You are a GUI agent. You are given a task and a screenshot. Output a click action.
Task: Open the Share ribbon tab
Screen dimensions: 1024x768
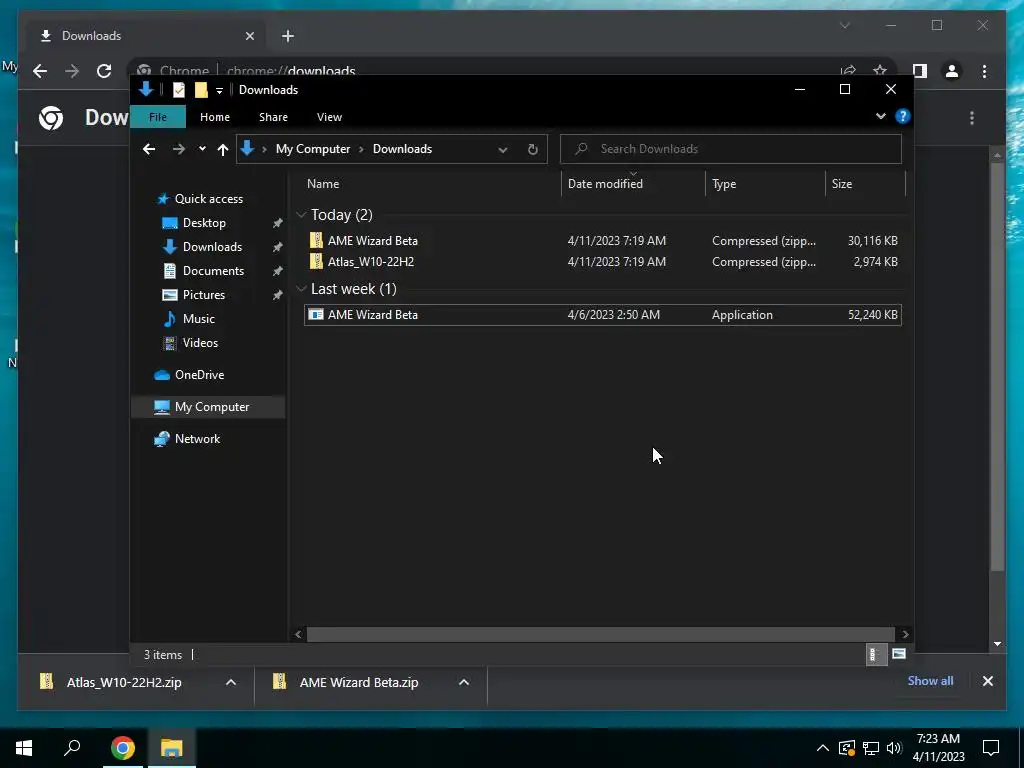point(273,117)
